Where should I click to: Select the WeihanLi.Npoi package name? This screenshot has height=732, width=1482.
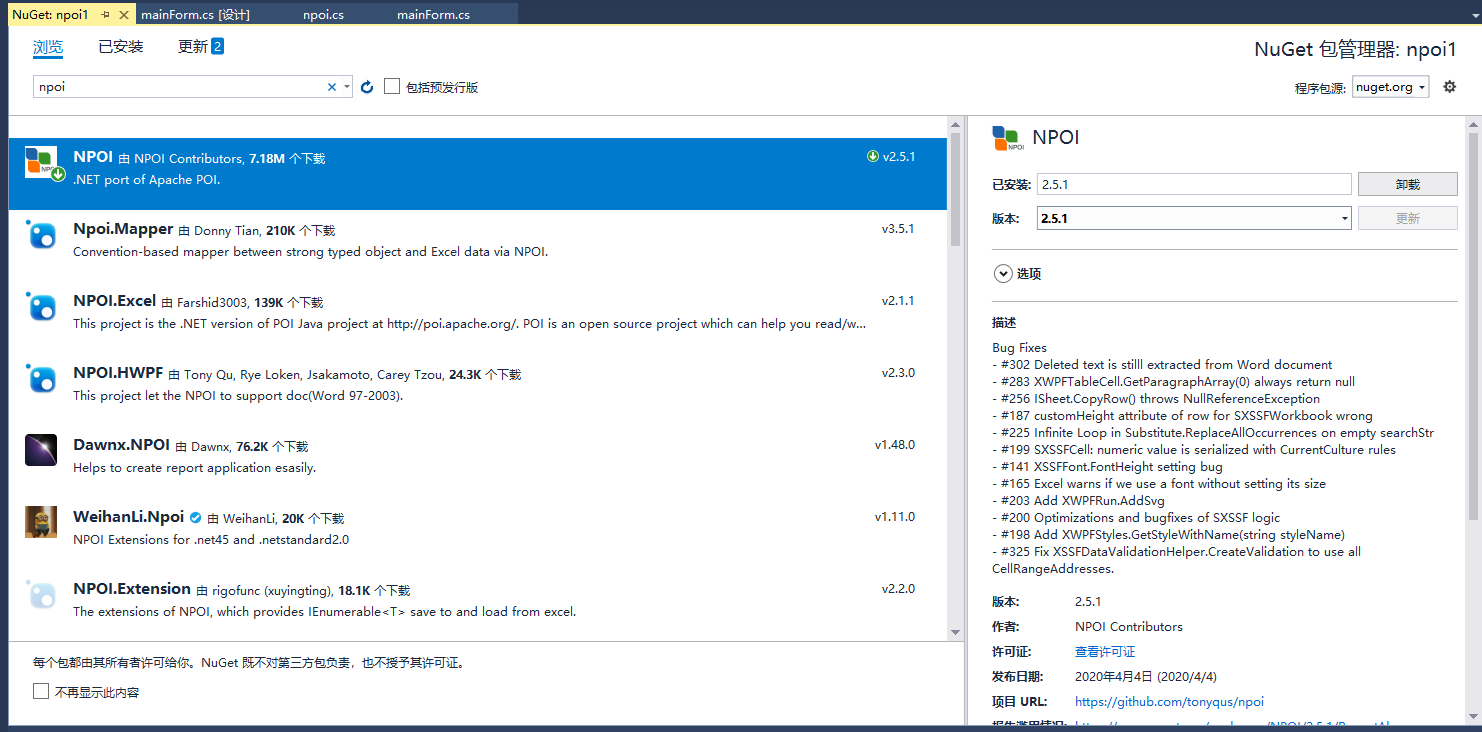click(129, 517)
